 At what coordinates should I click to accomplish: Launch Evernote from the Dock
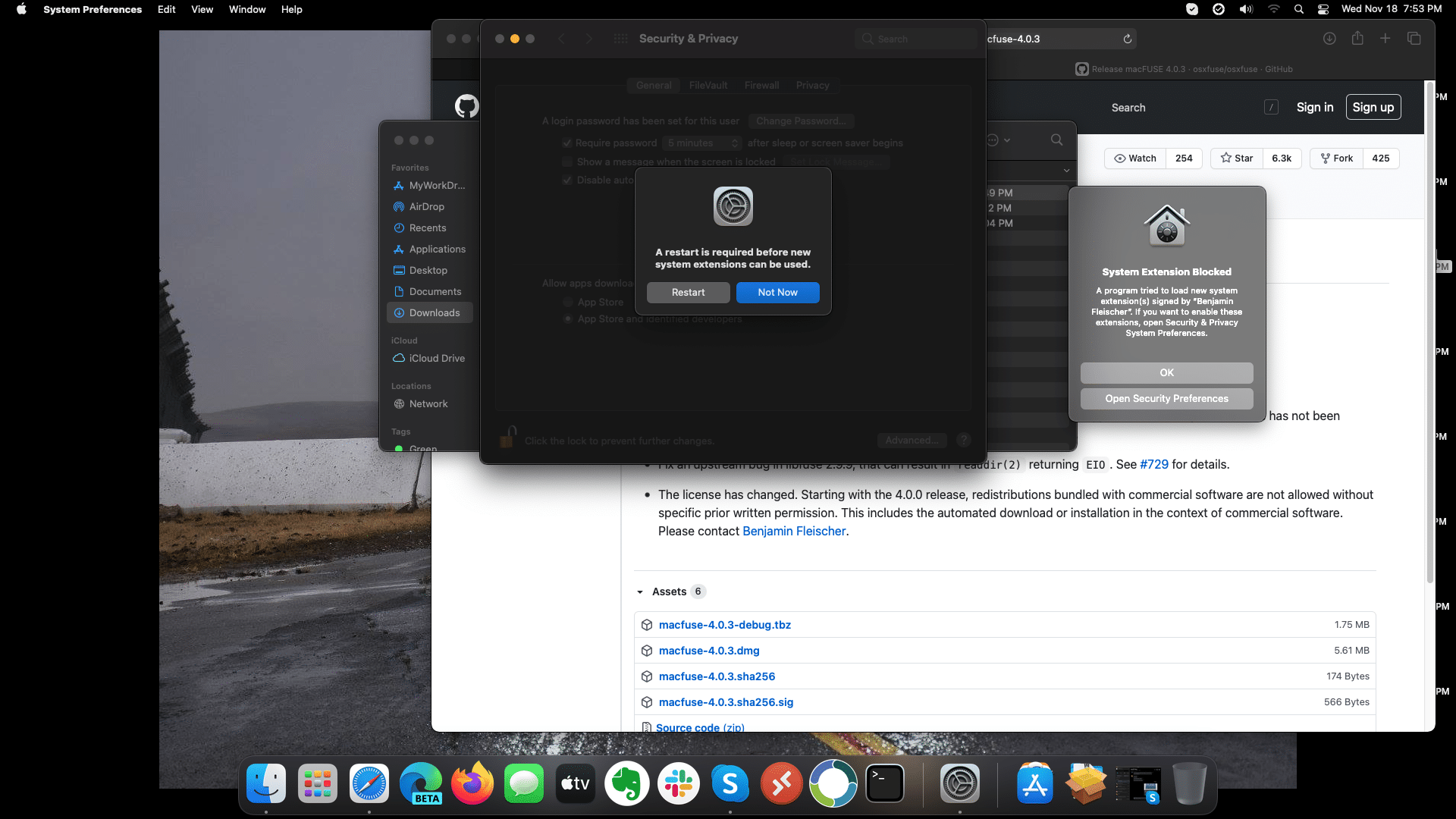(627, 784)
